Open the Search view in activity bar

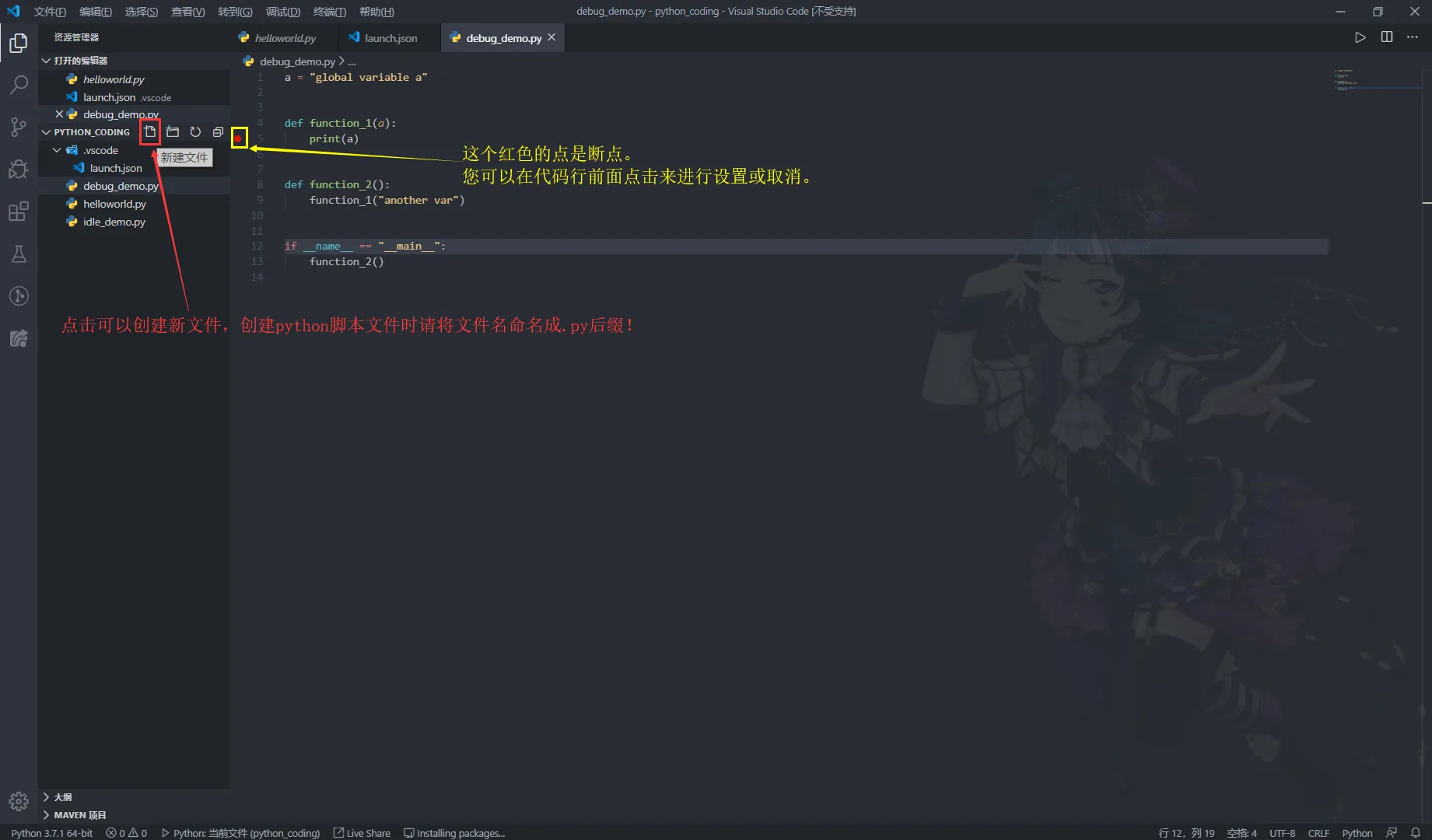pos(19,85)
